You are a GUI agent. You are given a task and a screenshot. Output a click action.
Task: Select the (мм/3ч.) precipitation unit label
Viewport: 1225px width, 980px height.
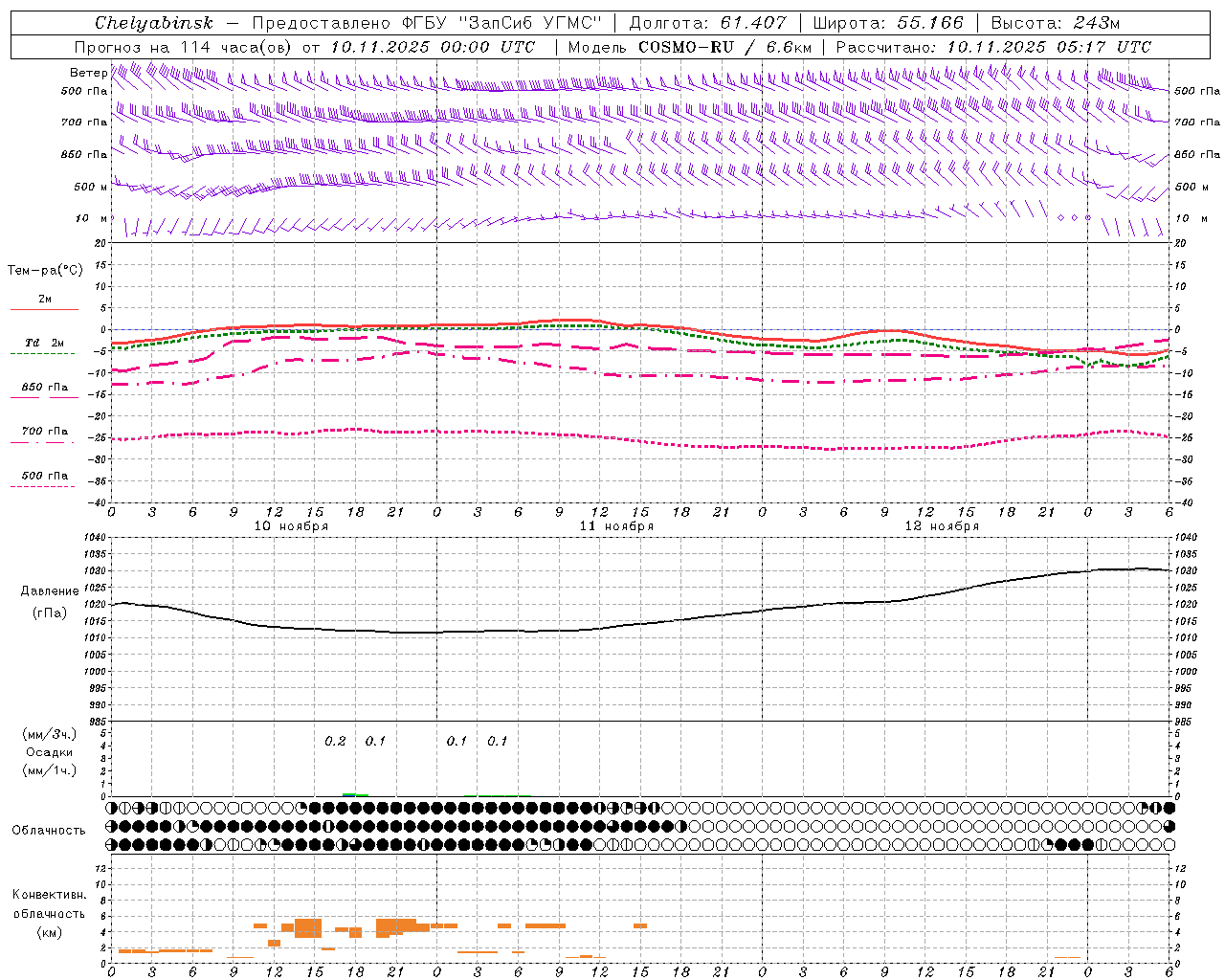50,735
